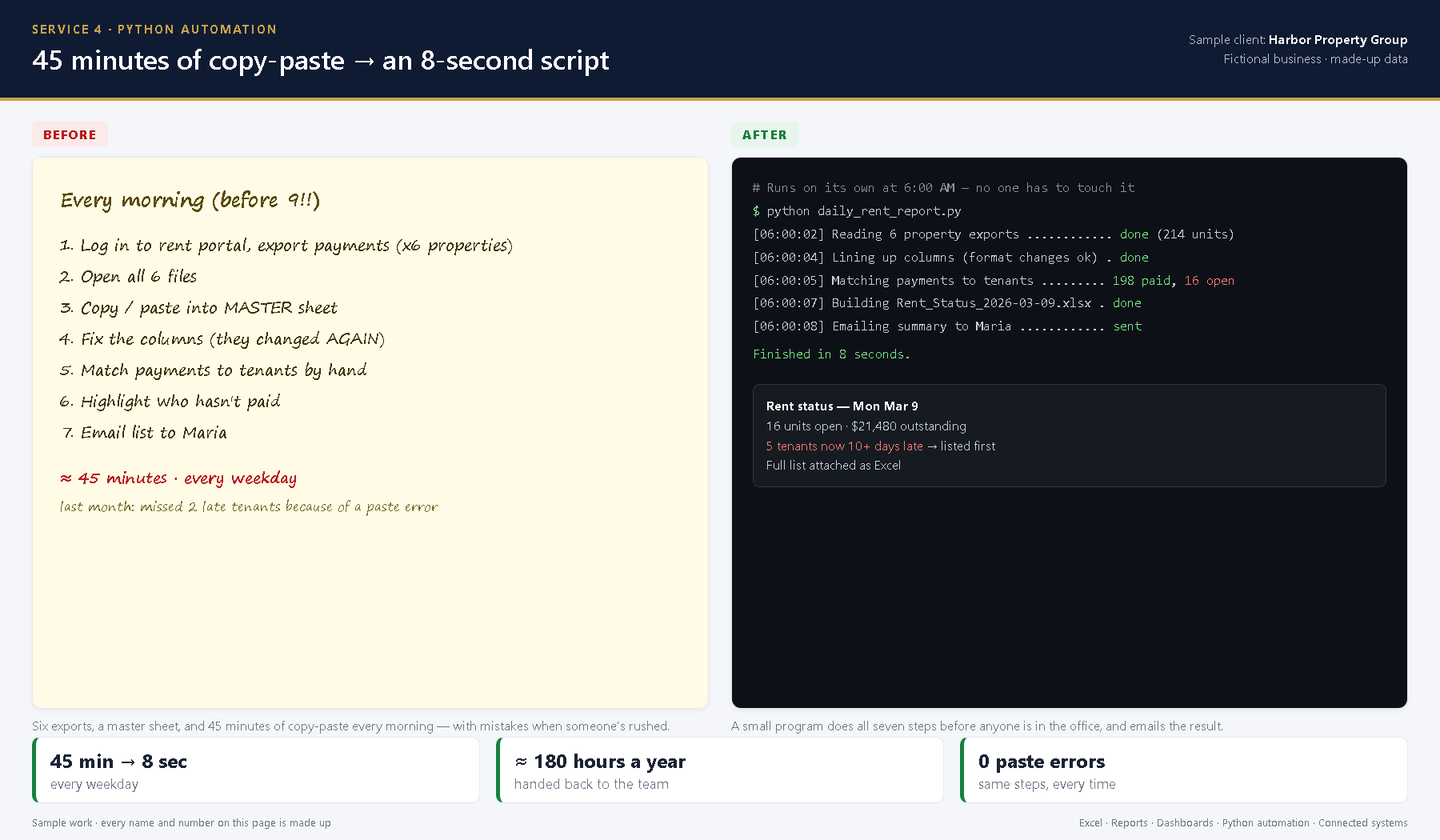Click the red '5 tenants now 10+ days late' text
This screenshot has width=1440, height=840.
(845, 446)
